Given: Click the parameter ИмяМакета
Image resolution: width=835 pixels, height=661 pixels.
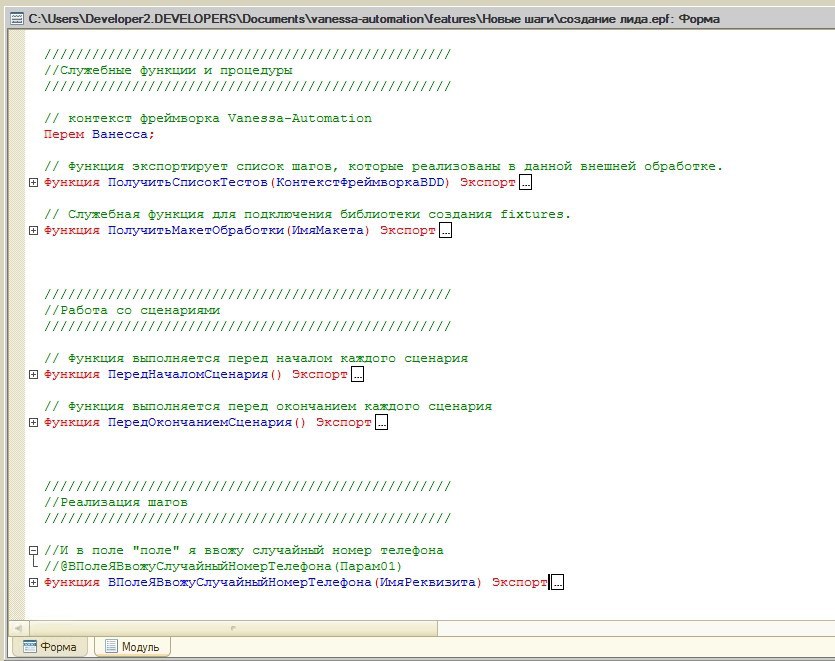Looking at the screenshot, I should coord(328,230).
